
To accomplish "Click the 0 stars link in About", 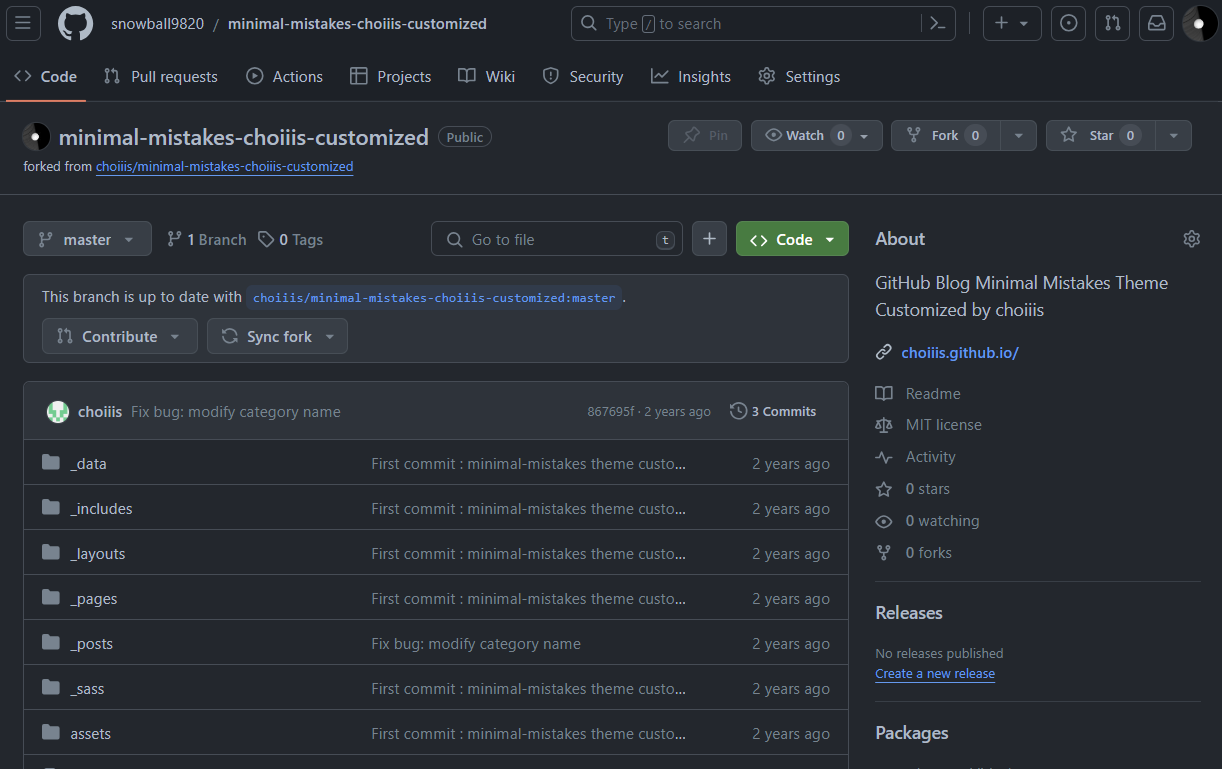I will coord(913,489).
